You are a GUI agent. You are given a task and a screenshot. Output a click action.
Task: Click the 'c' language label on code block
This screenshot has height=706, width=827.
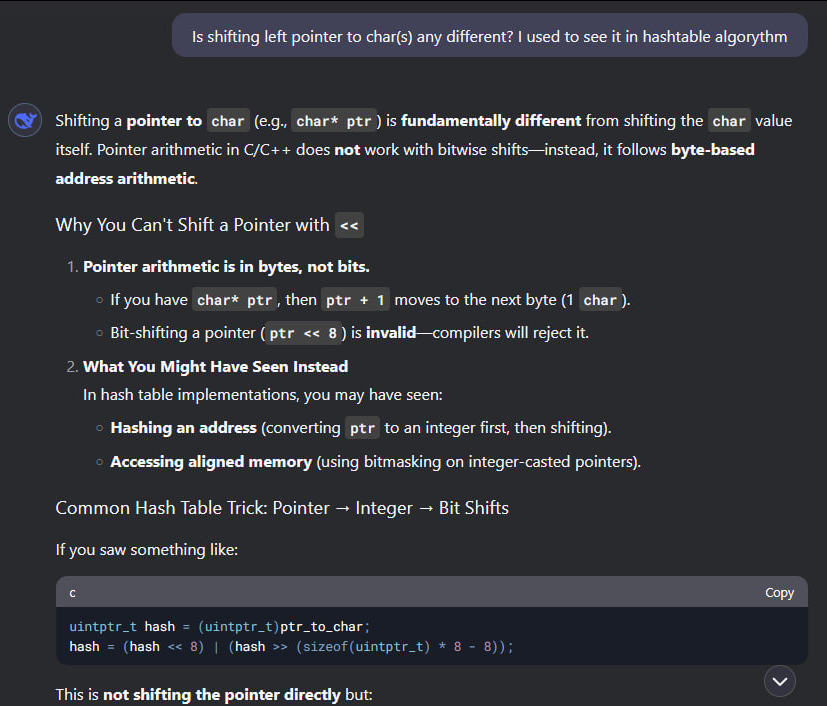click(x=73, y=593)
